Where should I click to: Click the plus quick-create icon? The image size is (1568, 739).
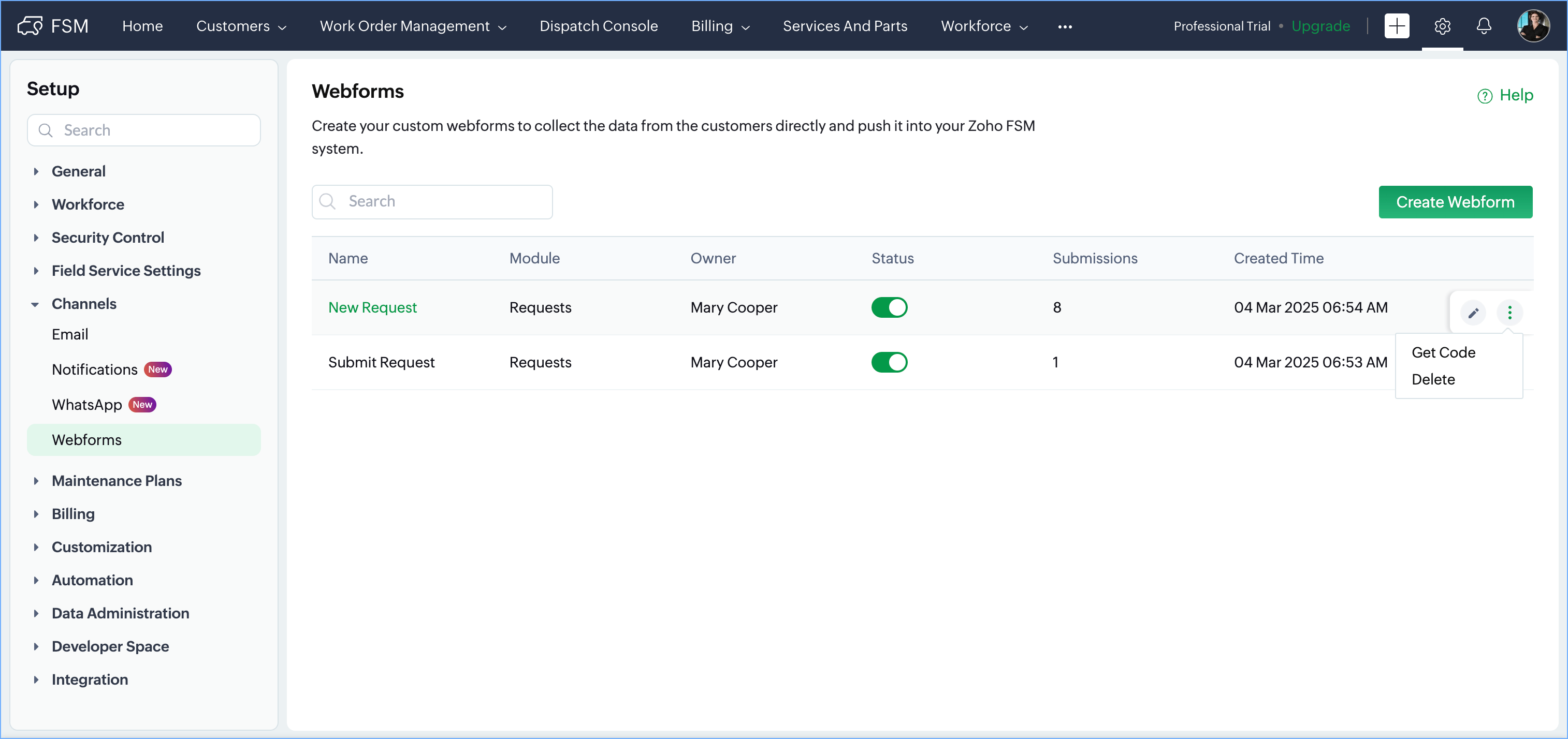pos(1397,26)
